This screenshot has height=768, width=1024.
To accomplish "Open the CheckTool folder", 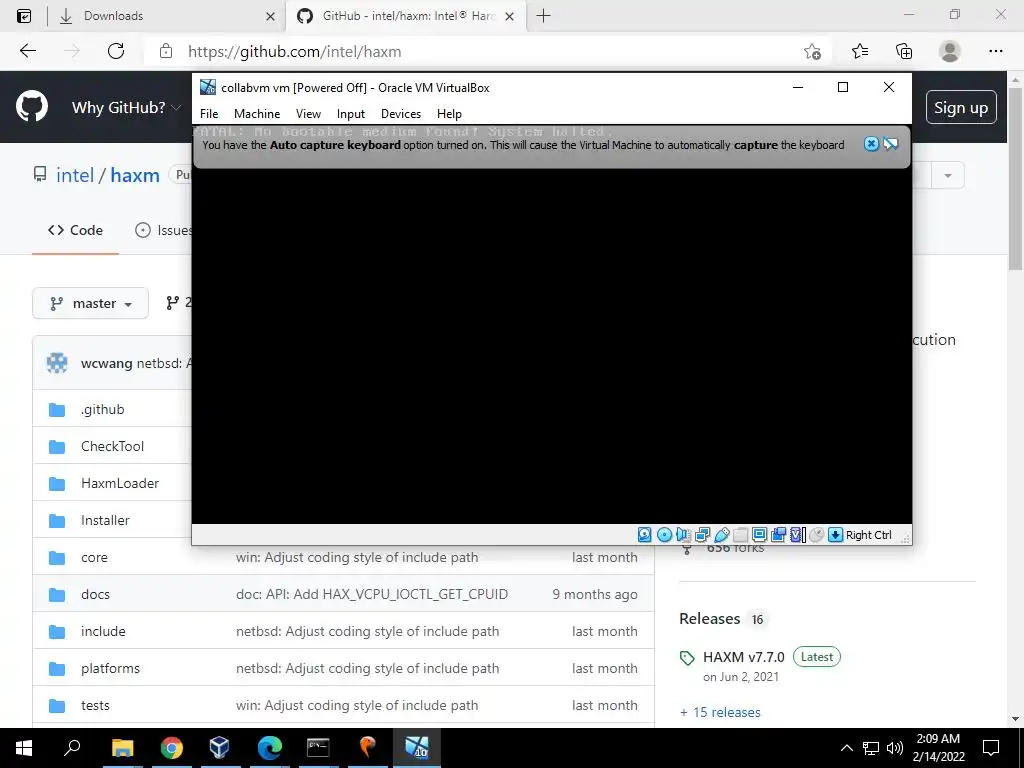I will pyautogui.click(x=112, y=446).
